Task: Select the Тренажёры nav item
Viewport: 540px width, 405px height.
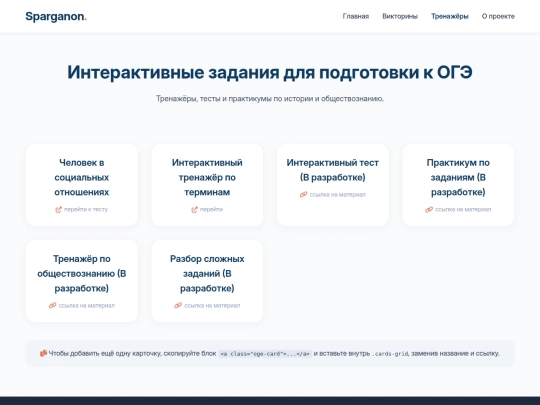Action: (x=450, y=16)
